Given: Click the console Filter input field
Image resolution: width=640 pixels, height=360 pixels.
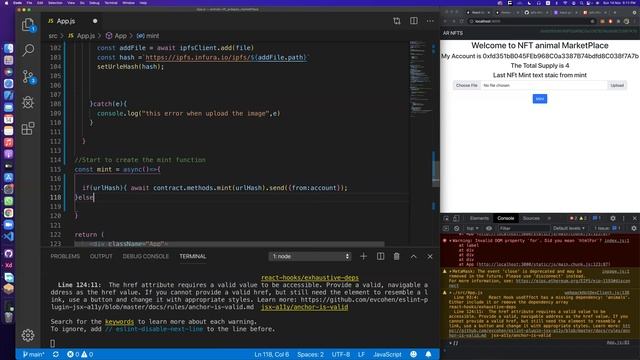Looking at the screenshot, I should coord(523,228).
